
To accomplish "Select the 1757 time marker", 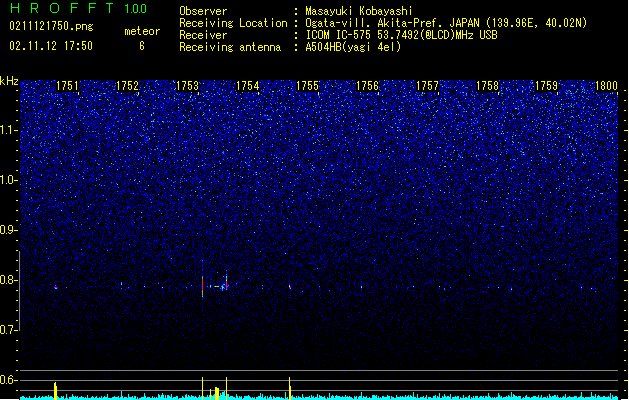I will point(428,86).
